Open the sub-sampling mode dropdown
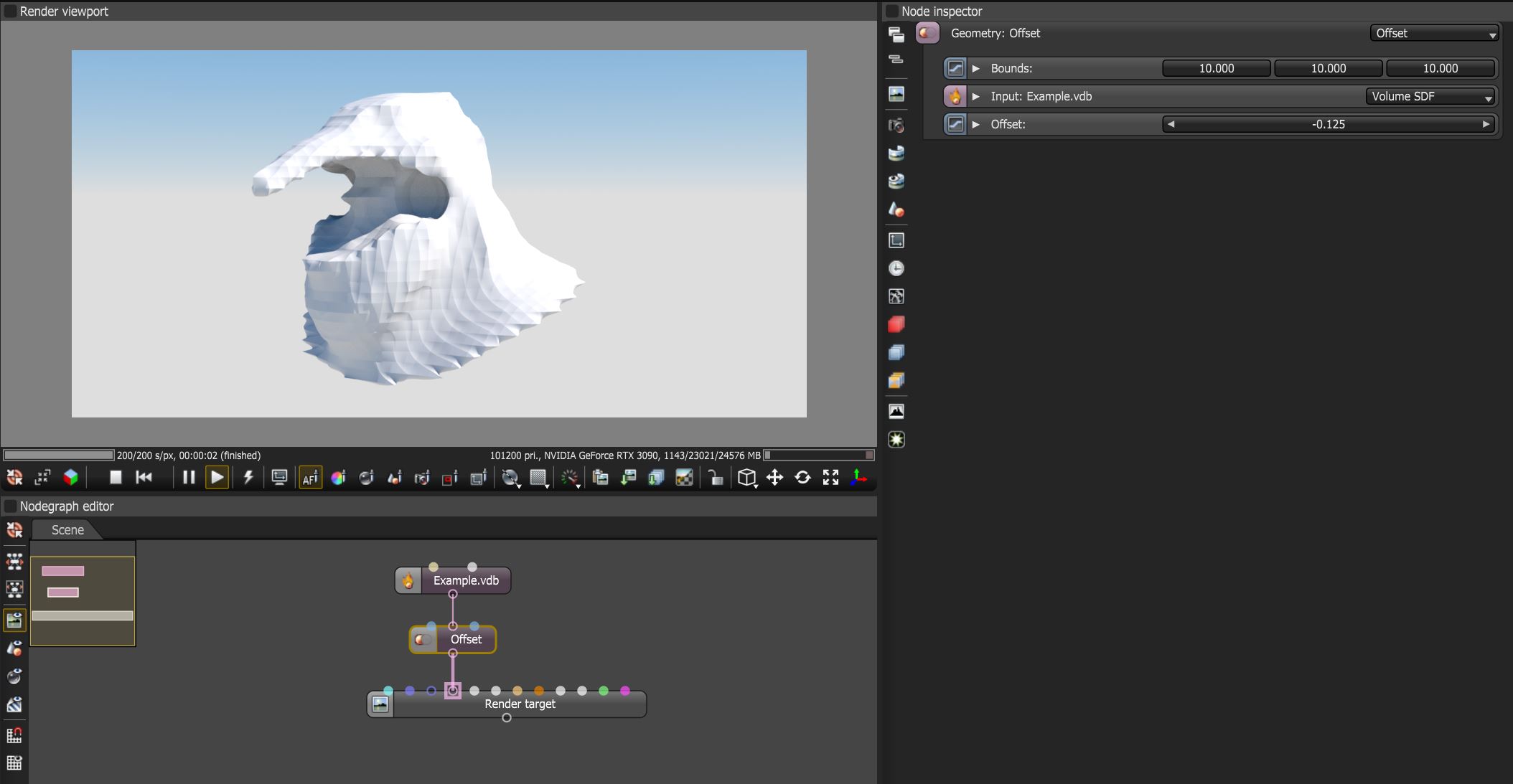The image size is (1513, 784). click(538, 478)
